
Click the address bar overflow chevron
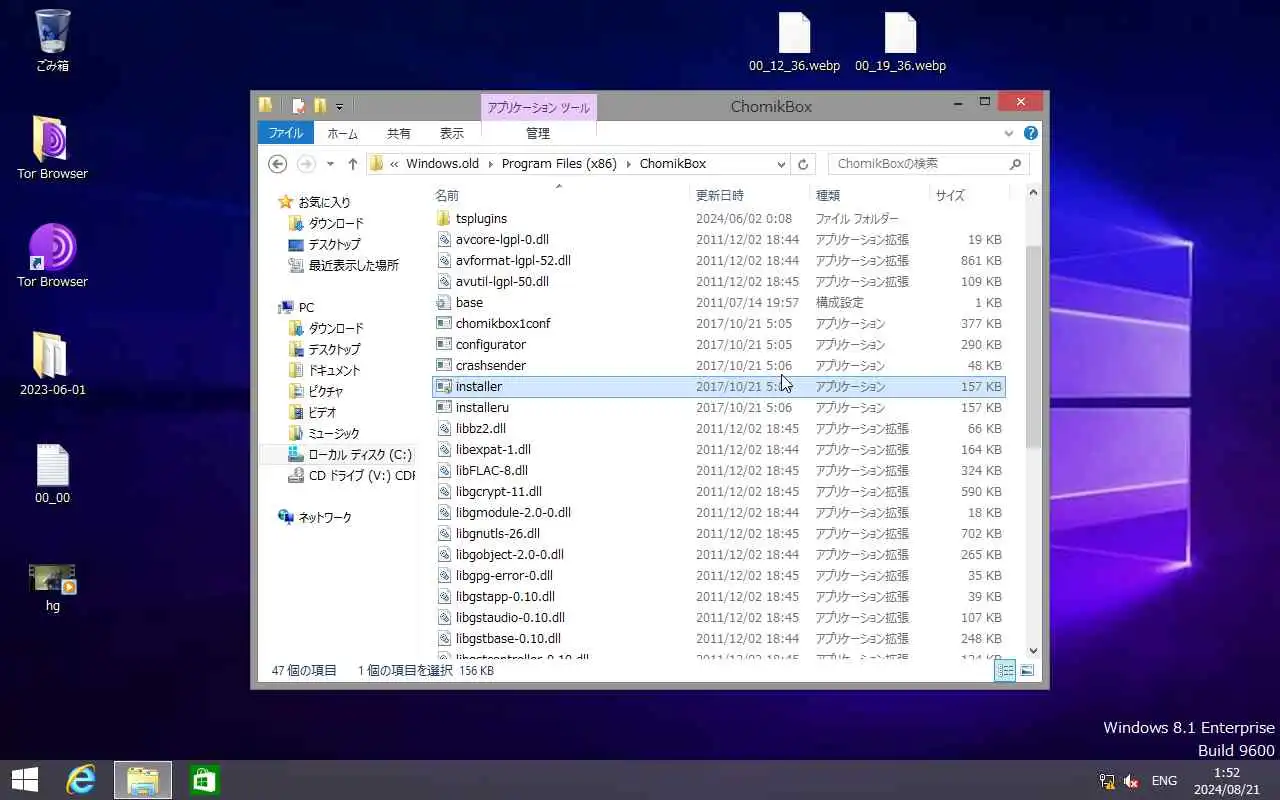pyautogui.click(x=395, y=164)
